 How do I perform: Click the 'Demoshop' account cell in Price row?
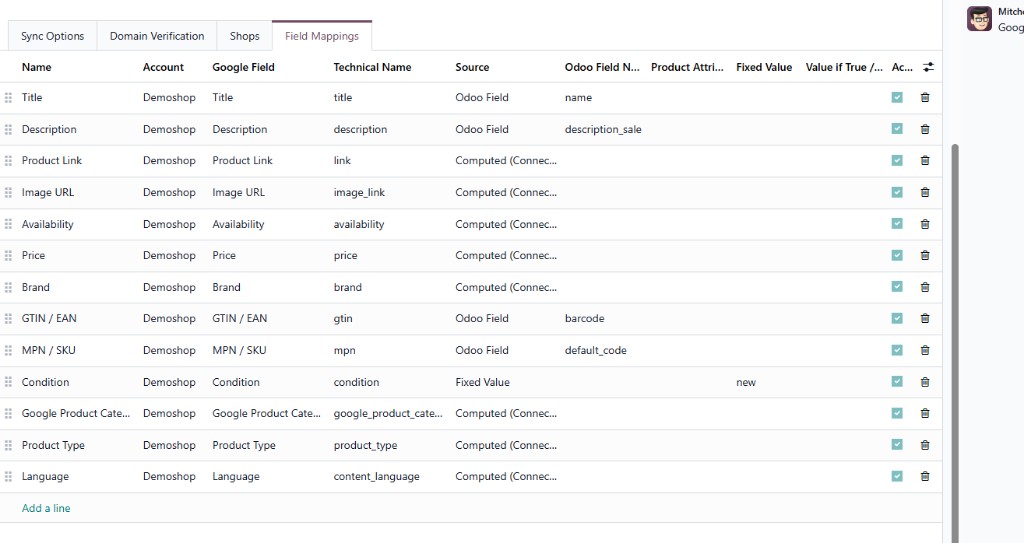pyautogui.click(x=169, y=255)
